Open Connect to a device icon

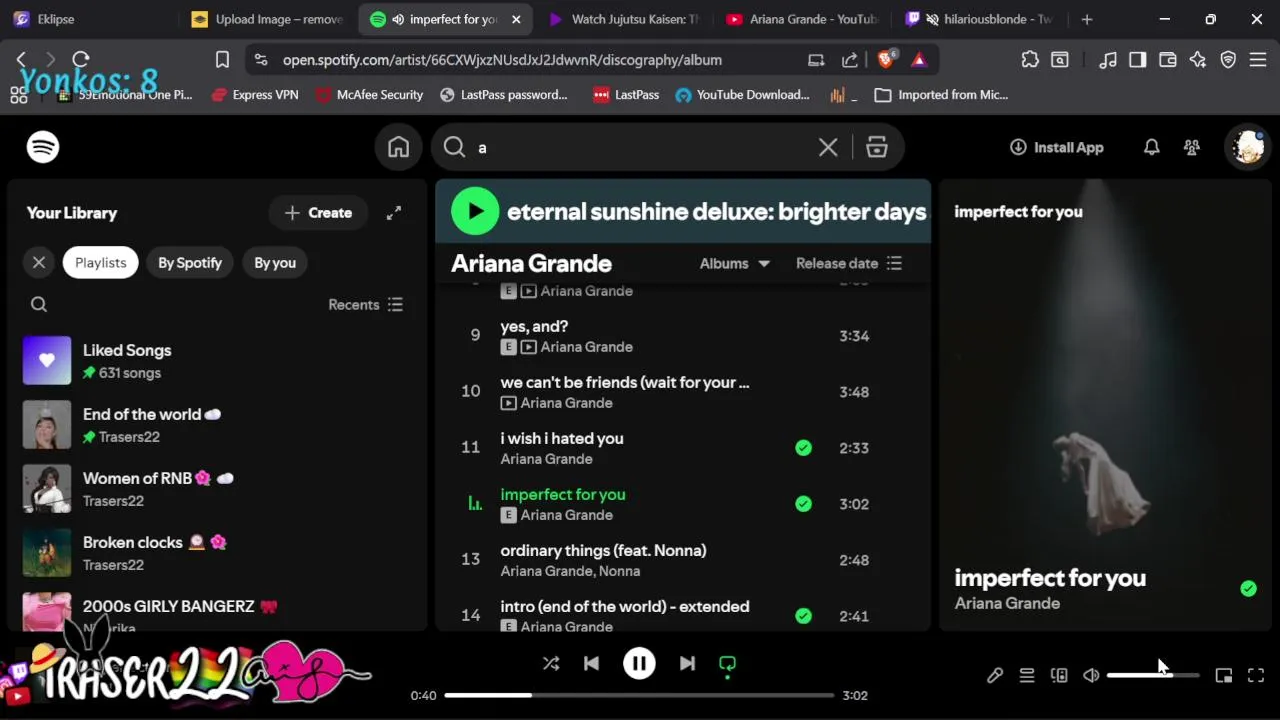tap(1059, 675)
